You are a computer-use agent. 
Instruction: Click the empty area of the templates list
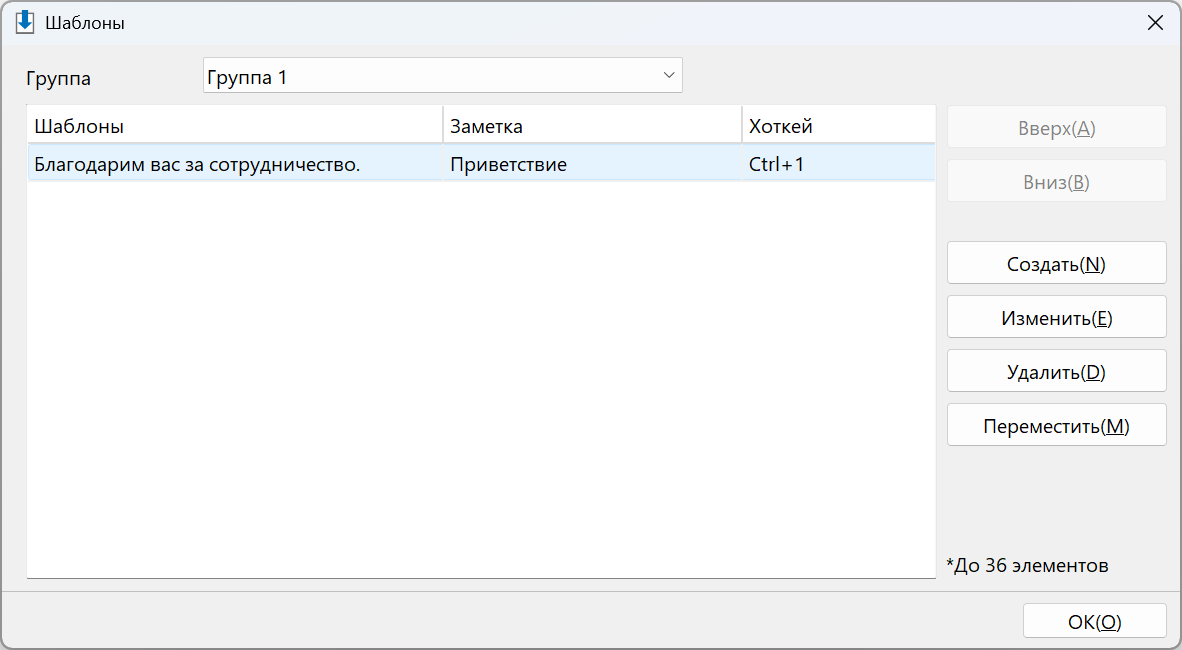click(481, 377)
